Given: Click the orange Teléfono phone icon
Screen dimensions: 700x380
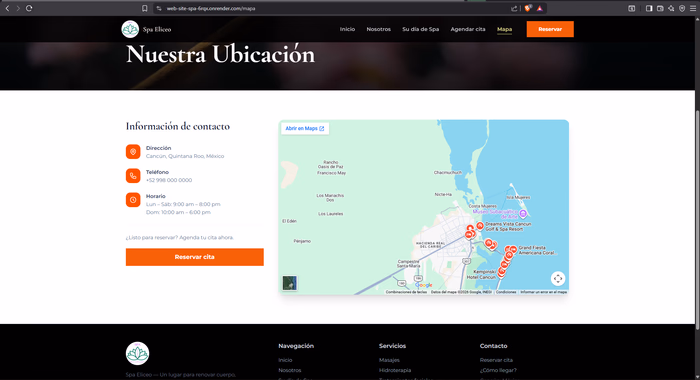Looking at the screenshot, I should point(133,176).
